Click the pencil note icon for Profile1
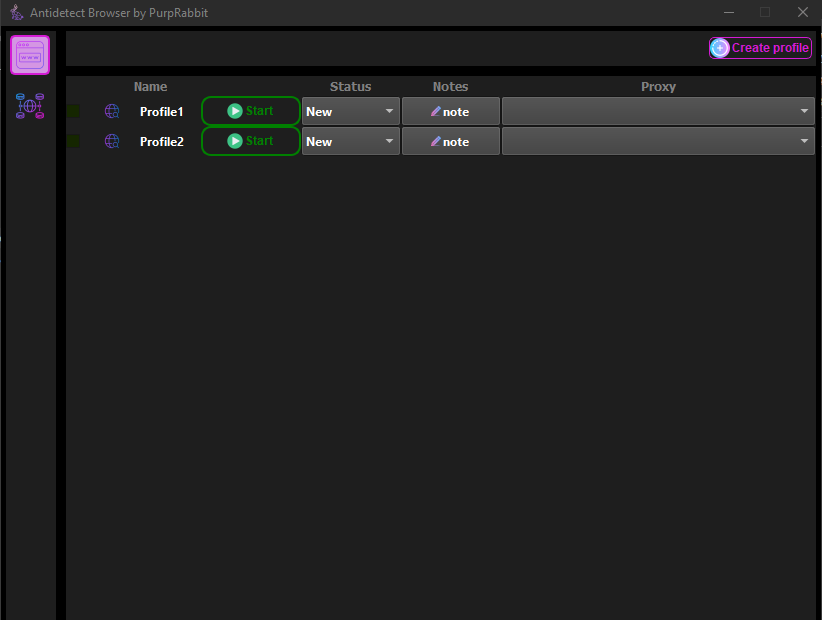The width and height of the screenshot is (822, 620). (x=437, y=111)
